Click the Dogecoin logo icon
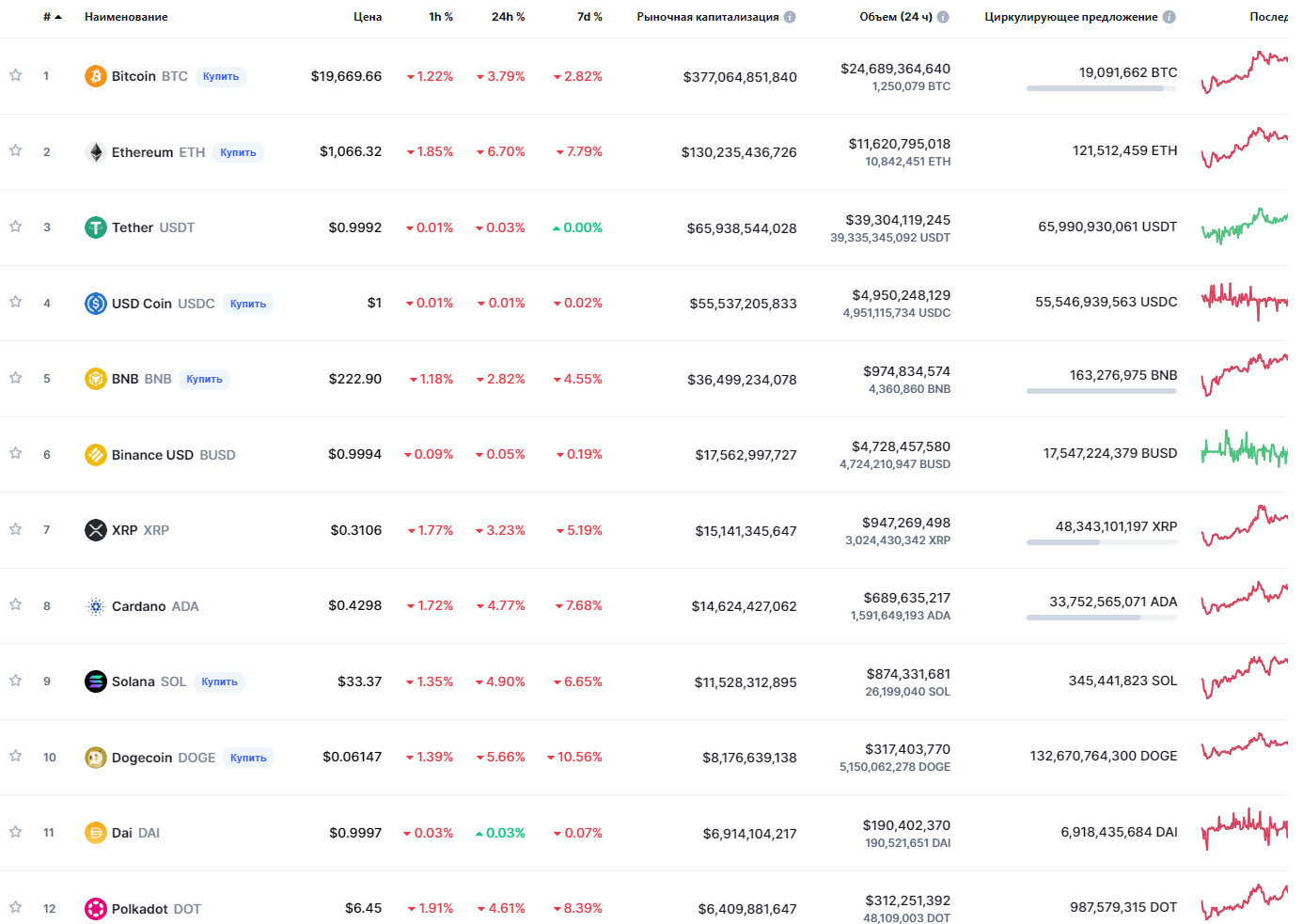Screen dimensions: 1303x924 tap(96, 758)
